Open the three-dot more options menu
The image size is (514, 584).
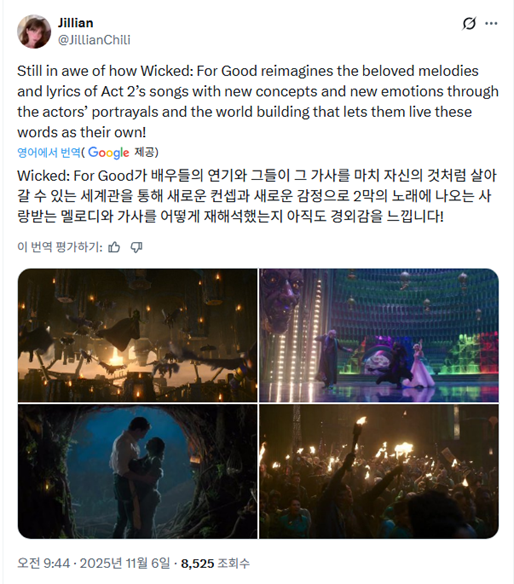pos(491,23)
